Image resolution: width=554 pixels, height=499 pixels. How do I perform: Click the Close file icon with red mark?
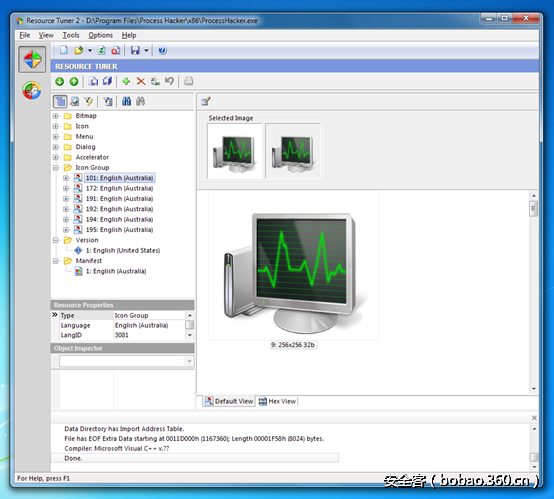116,50
